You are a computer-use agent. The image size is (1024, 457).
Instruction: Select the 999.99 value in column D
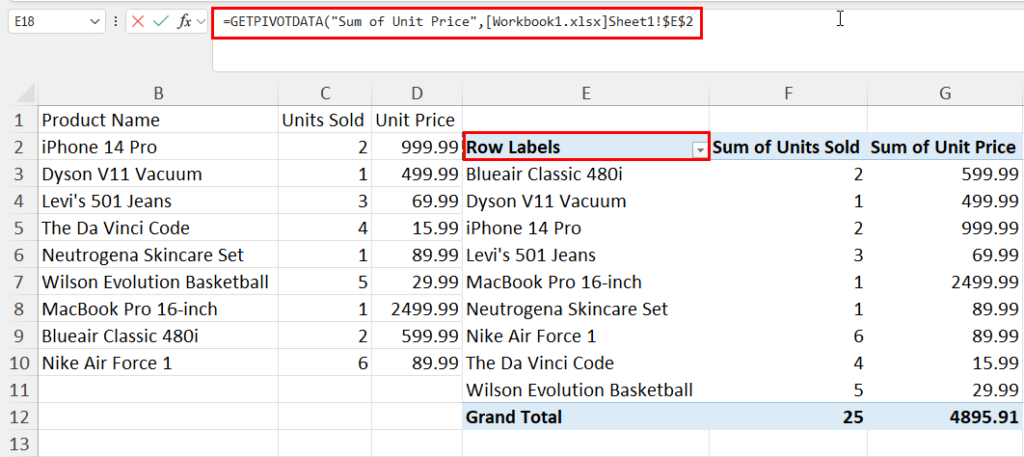point(417,147)
